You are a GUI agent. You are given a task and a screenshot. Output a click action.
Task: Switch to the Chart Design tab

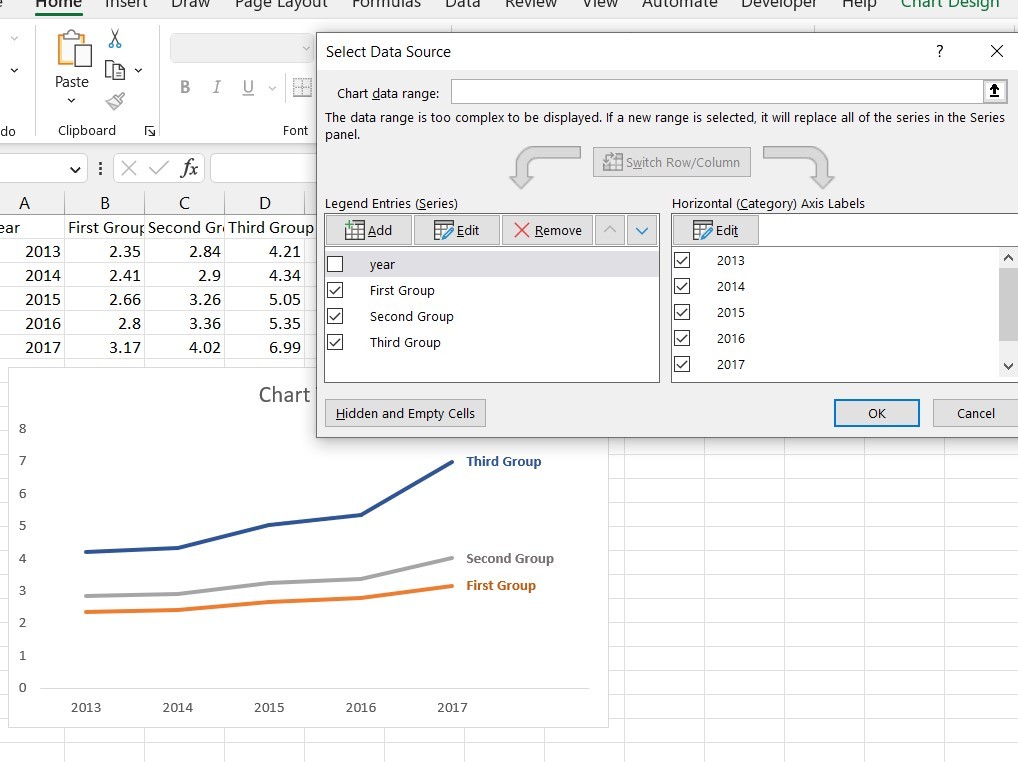(949, 4)
